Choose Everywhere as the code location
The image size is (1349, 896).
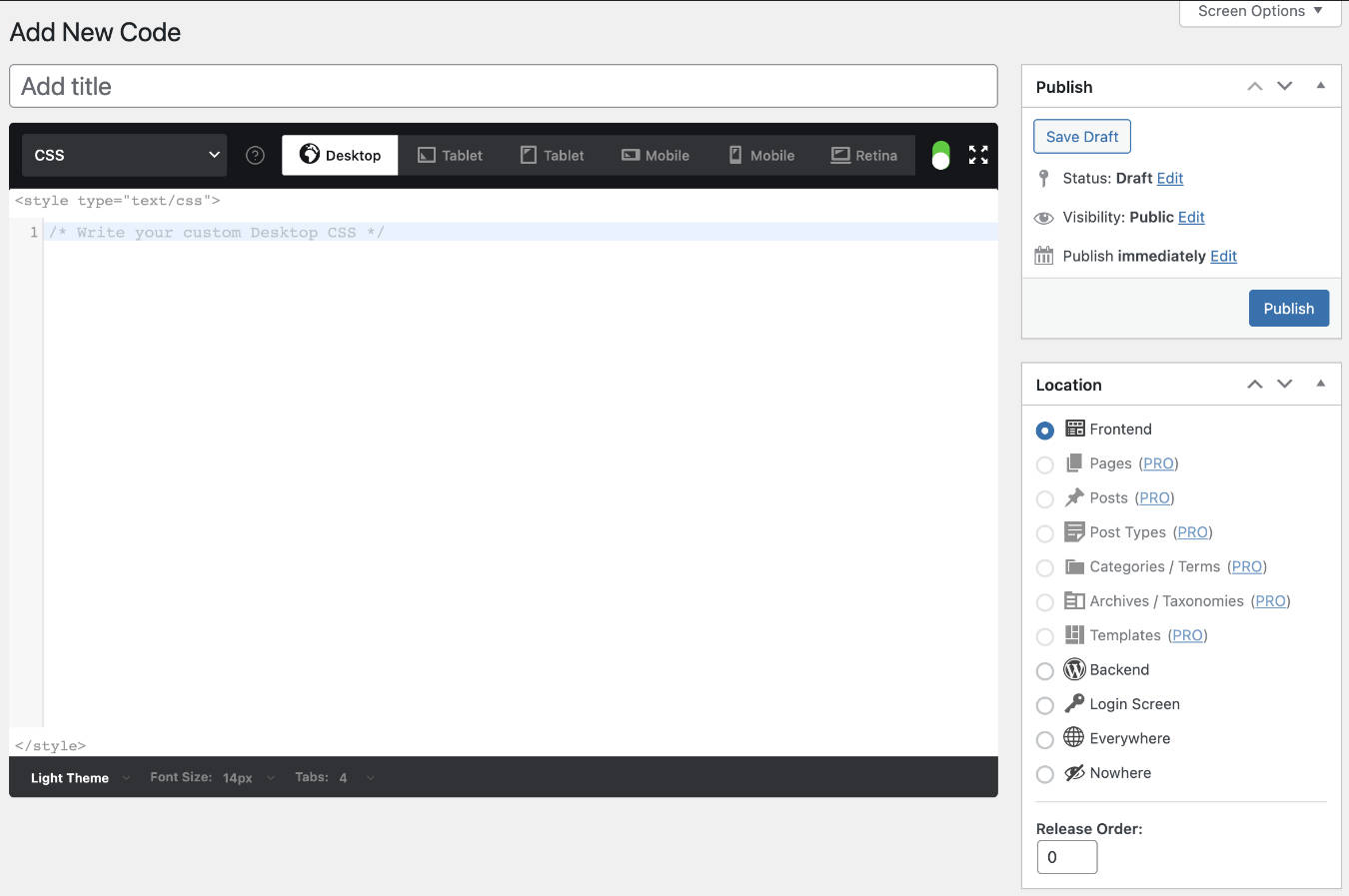click(x=1045, y=739)
